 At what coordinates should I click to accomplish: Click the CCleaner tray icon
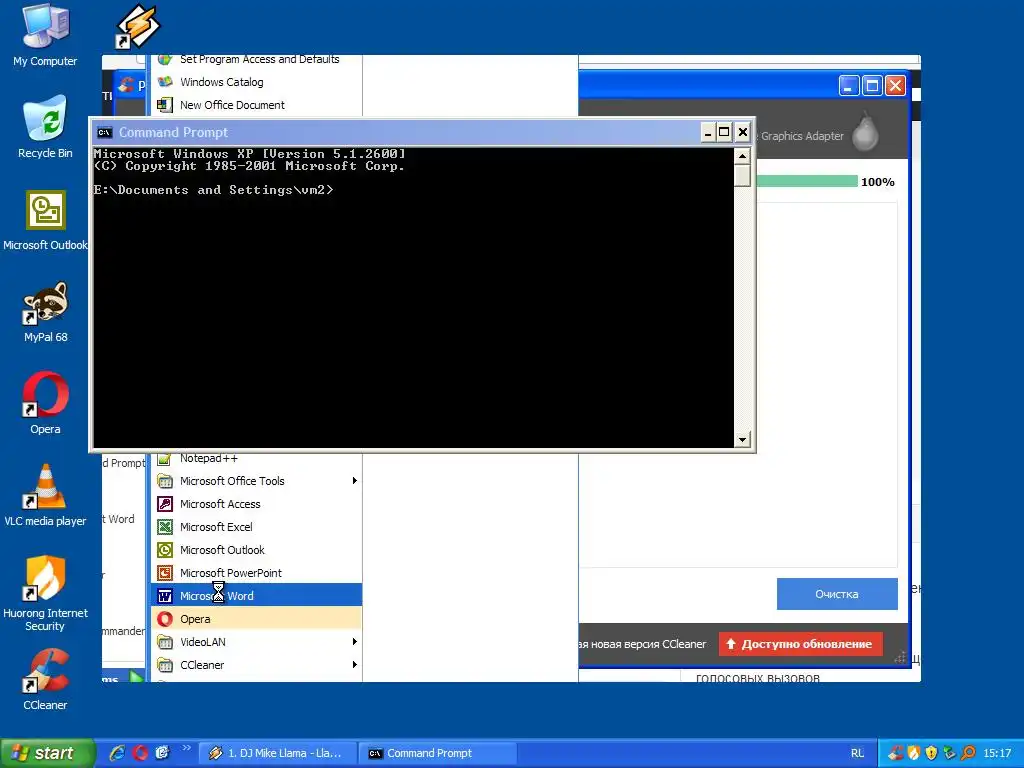[x=895, y=753]
